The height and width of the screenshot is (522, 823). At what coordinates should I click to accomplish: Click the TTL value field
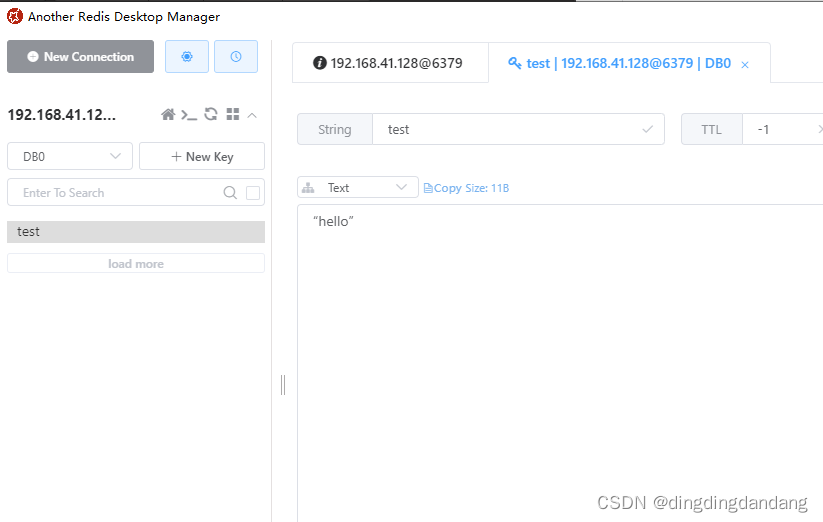(x=782, y=130)
